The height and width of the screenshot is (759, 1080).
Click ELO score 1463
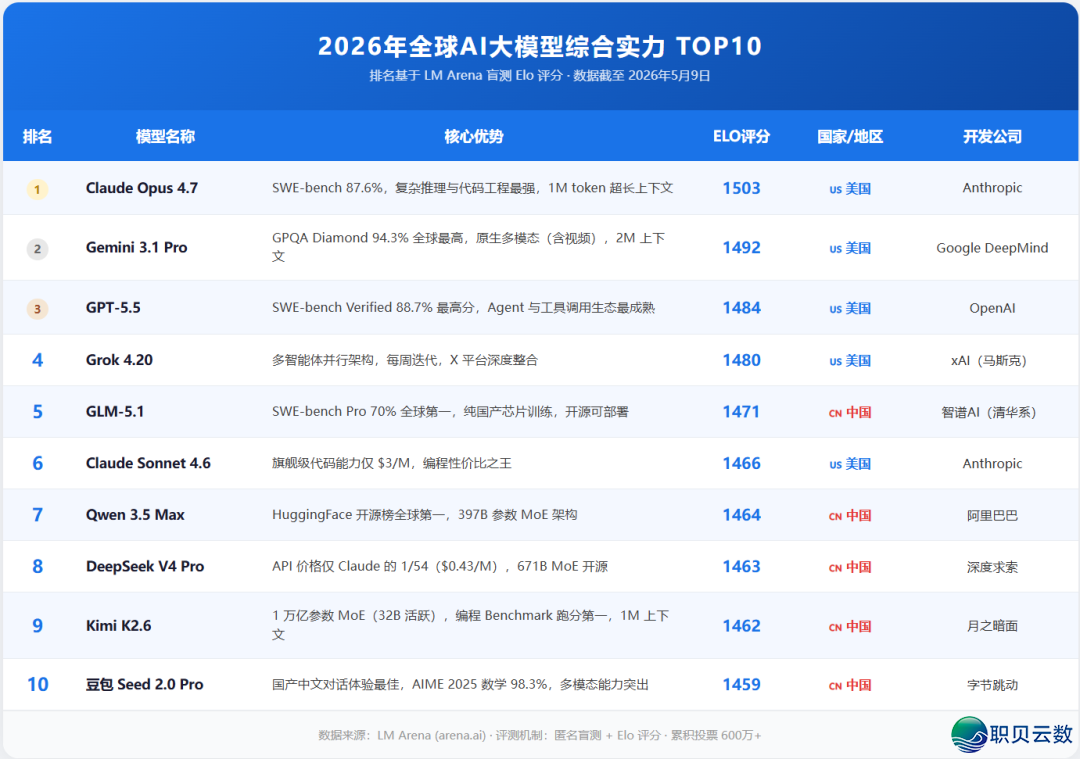pos(741,566)
